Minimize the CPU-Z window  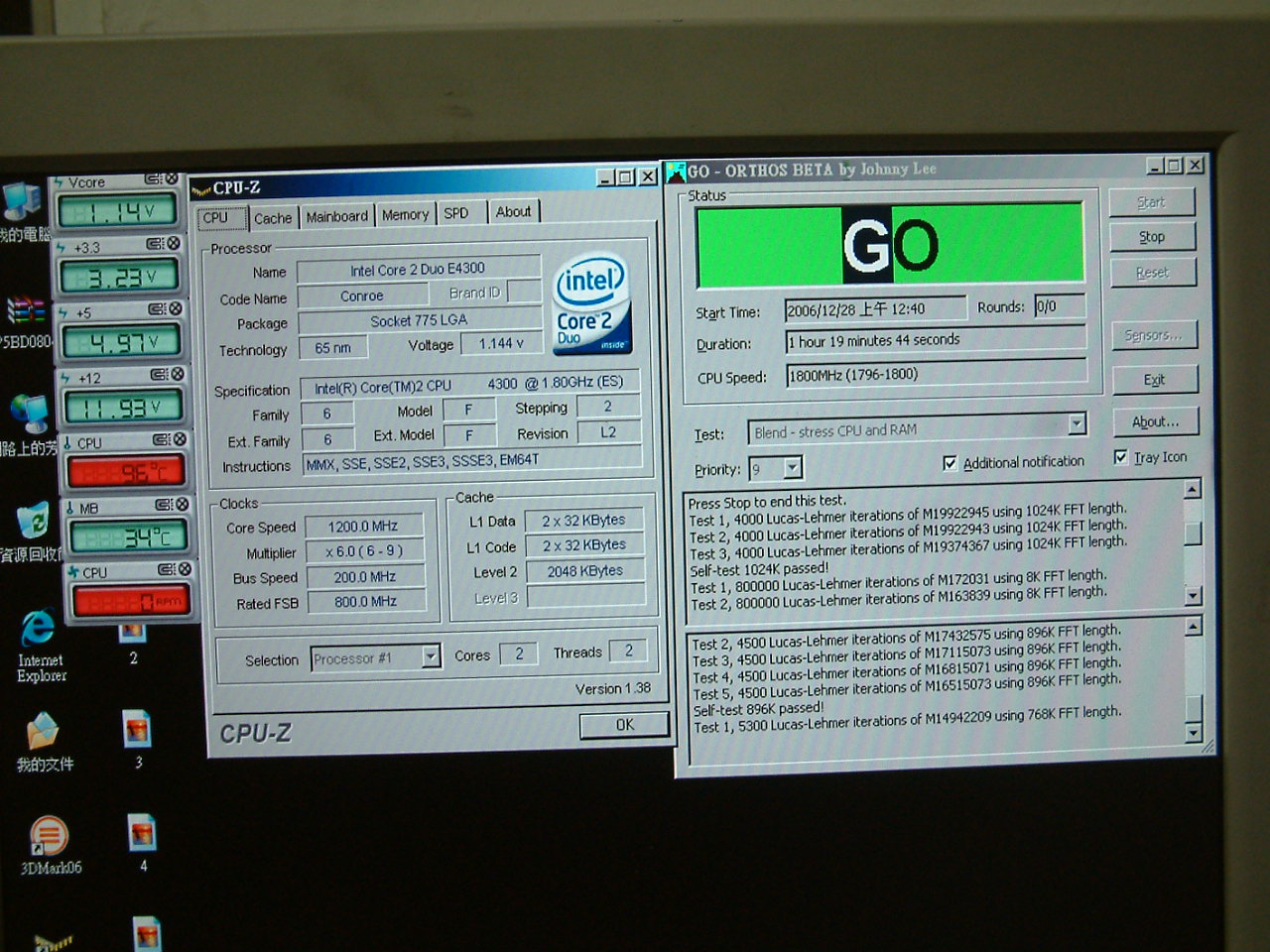point(605,178)
